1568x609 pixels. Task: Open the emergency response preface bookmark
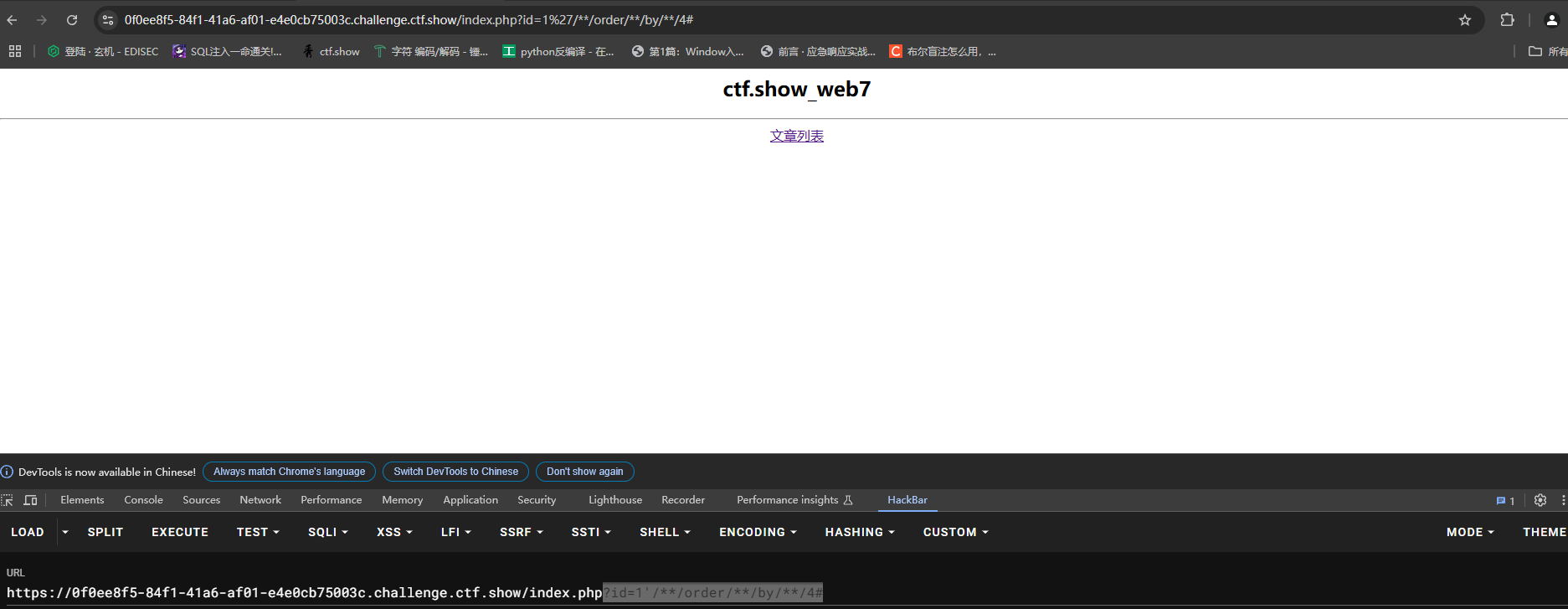(x=818, y=51)
